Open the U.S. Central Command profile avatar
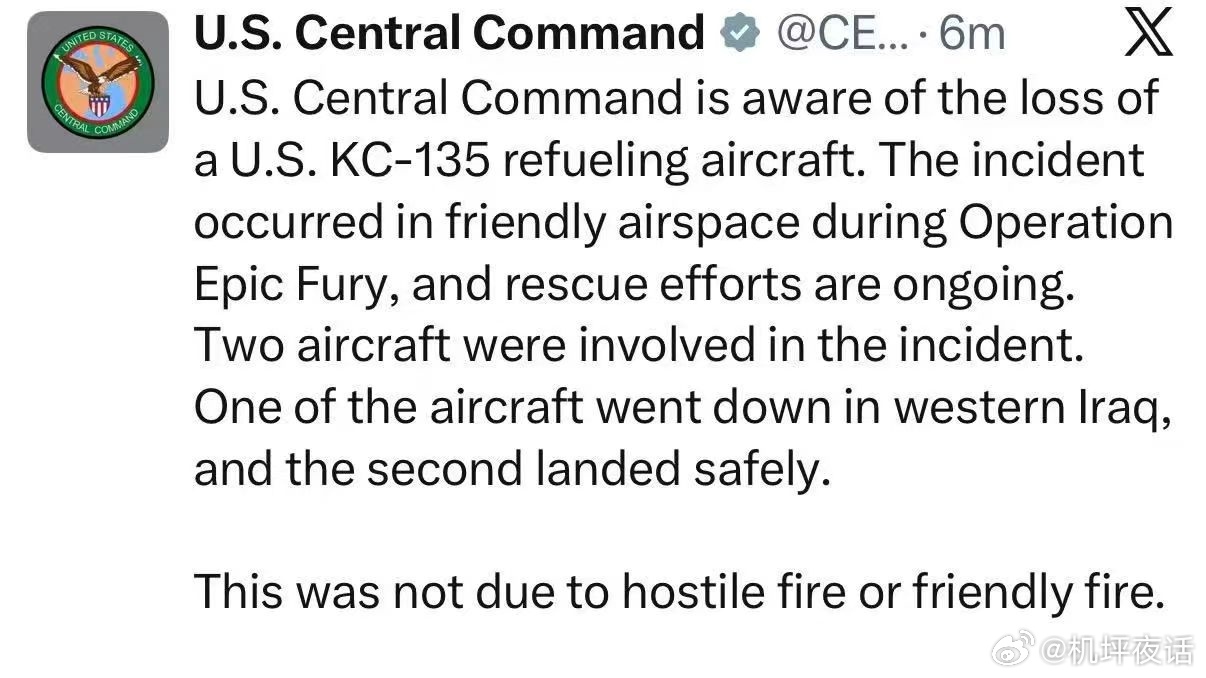This screenshot has width=1206, height=678. coord(98,81)
